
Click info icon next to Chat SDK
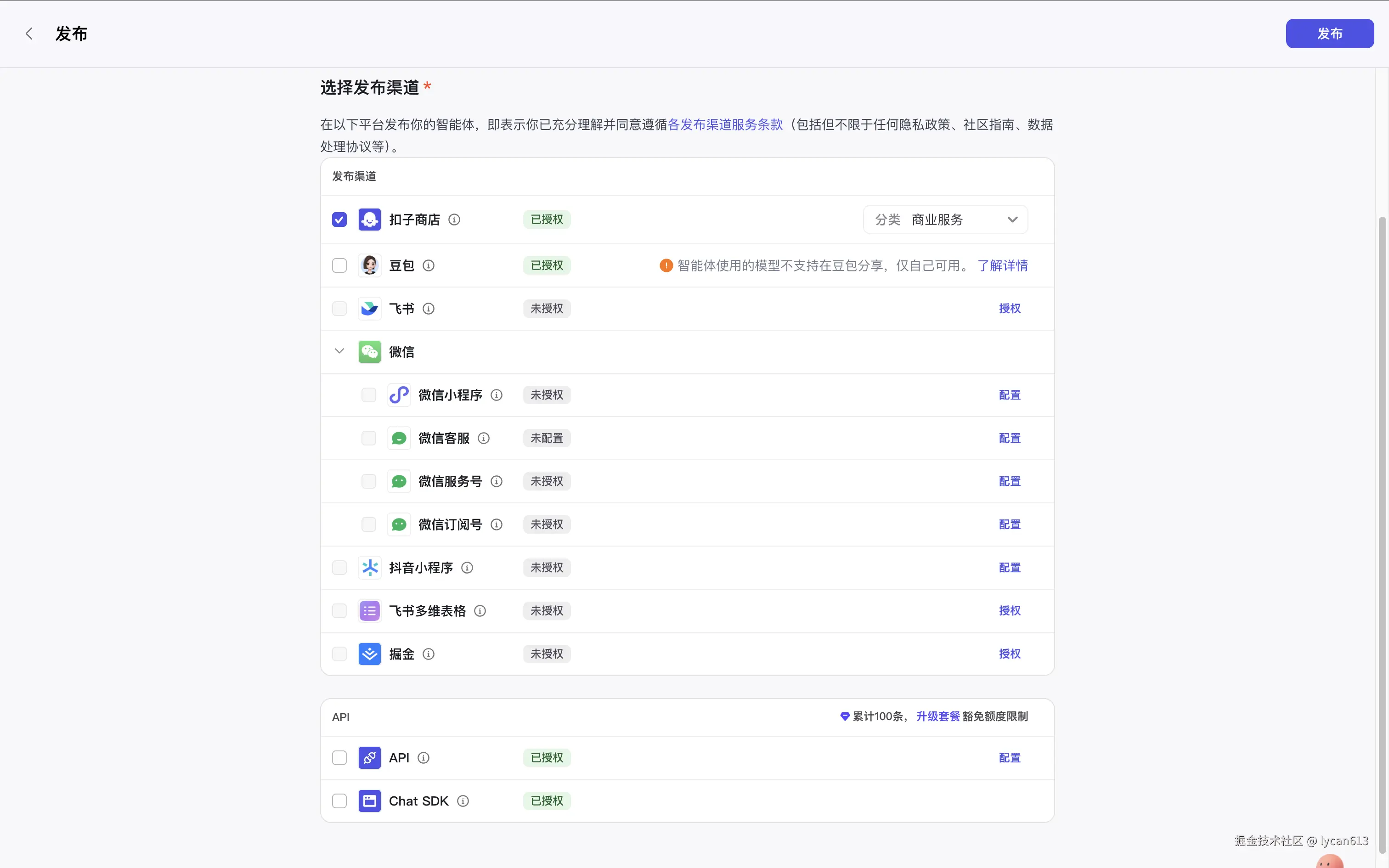(463, 801)
